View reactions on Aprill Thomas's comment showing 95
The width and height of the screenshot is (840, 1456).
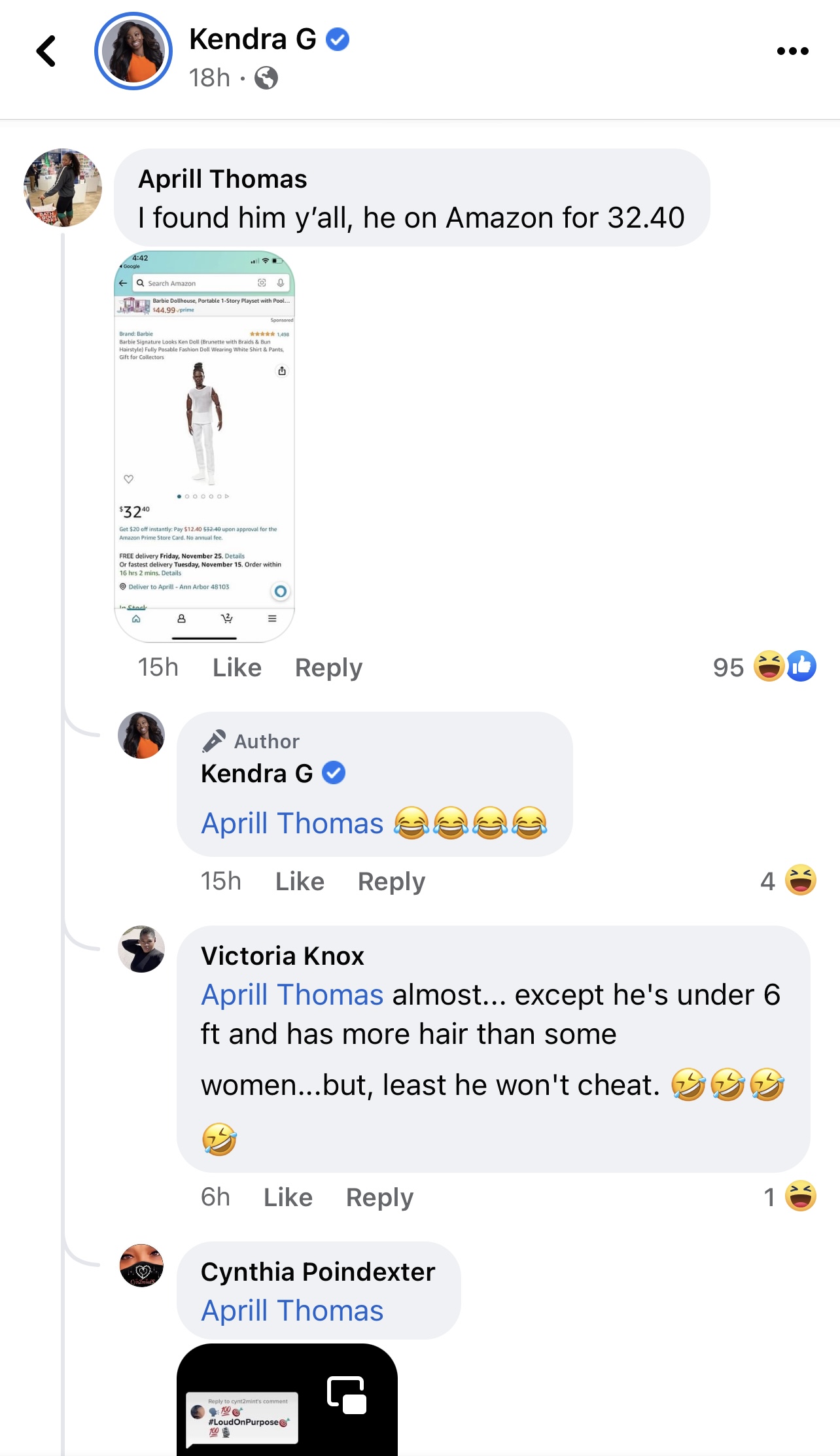[x=764, y=667]
